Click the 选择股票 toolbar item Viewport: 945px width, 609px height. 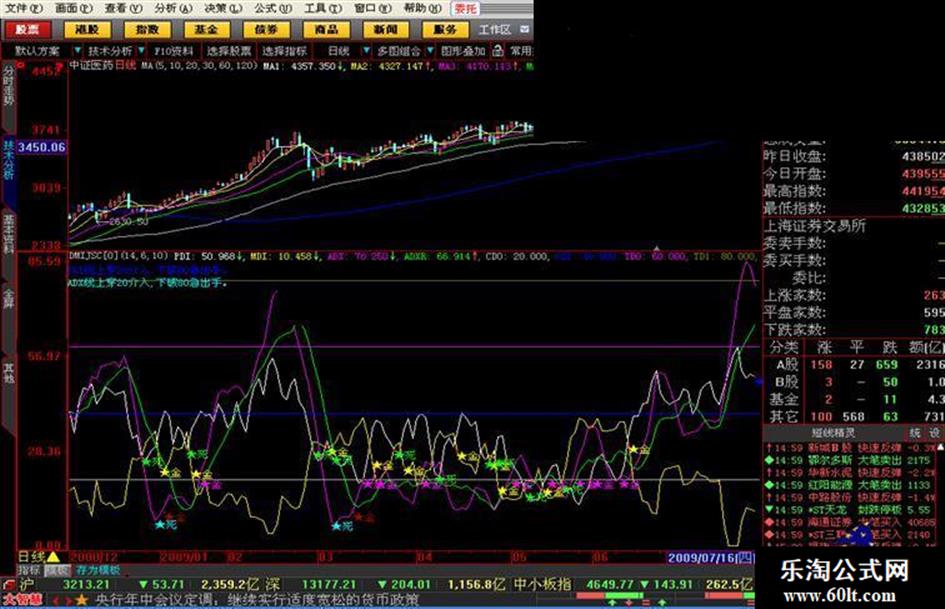(x=229, y=51)
